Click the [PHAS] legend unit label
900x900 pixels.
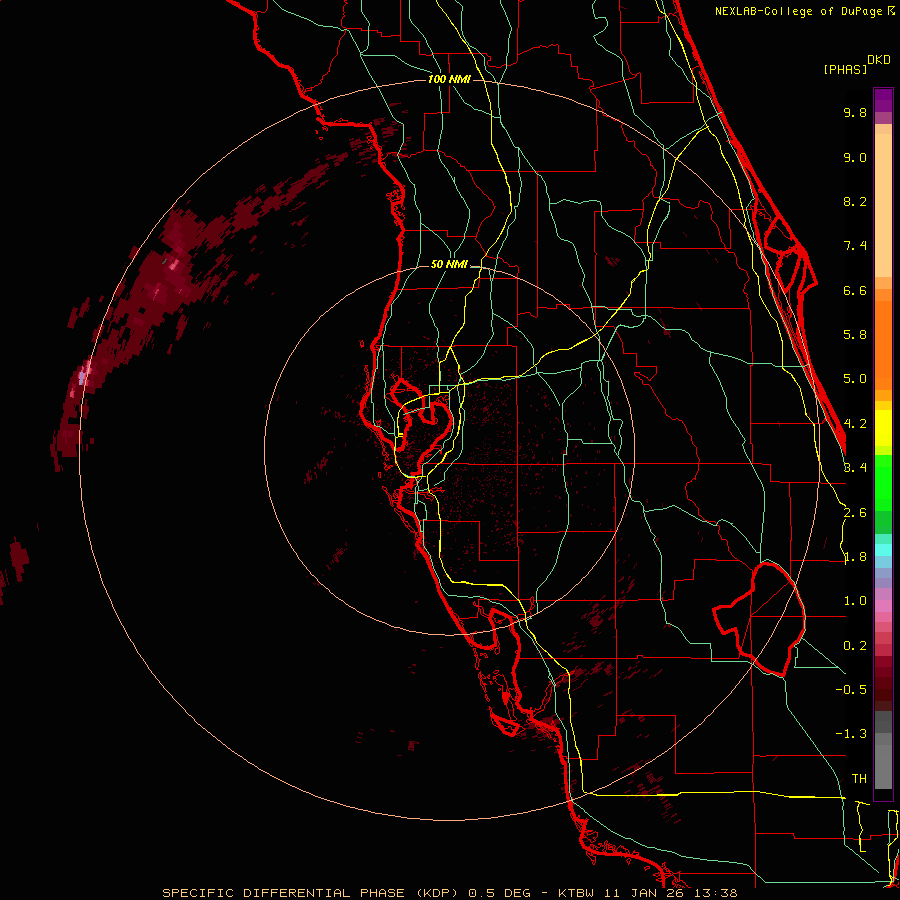pos(845,69)
